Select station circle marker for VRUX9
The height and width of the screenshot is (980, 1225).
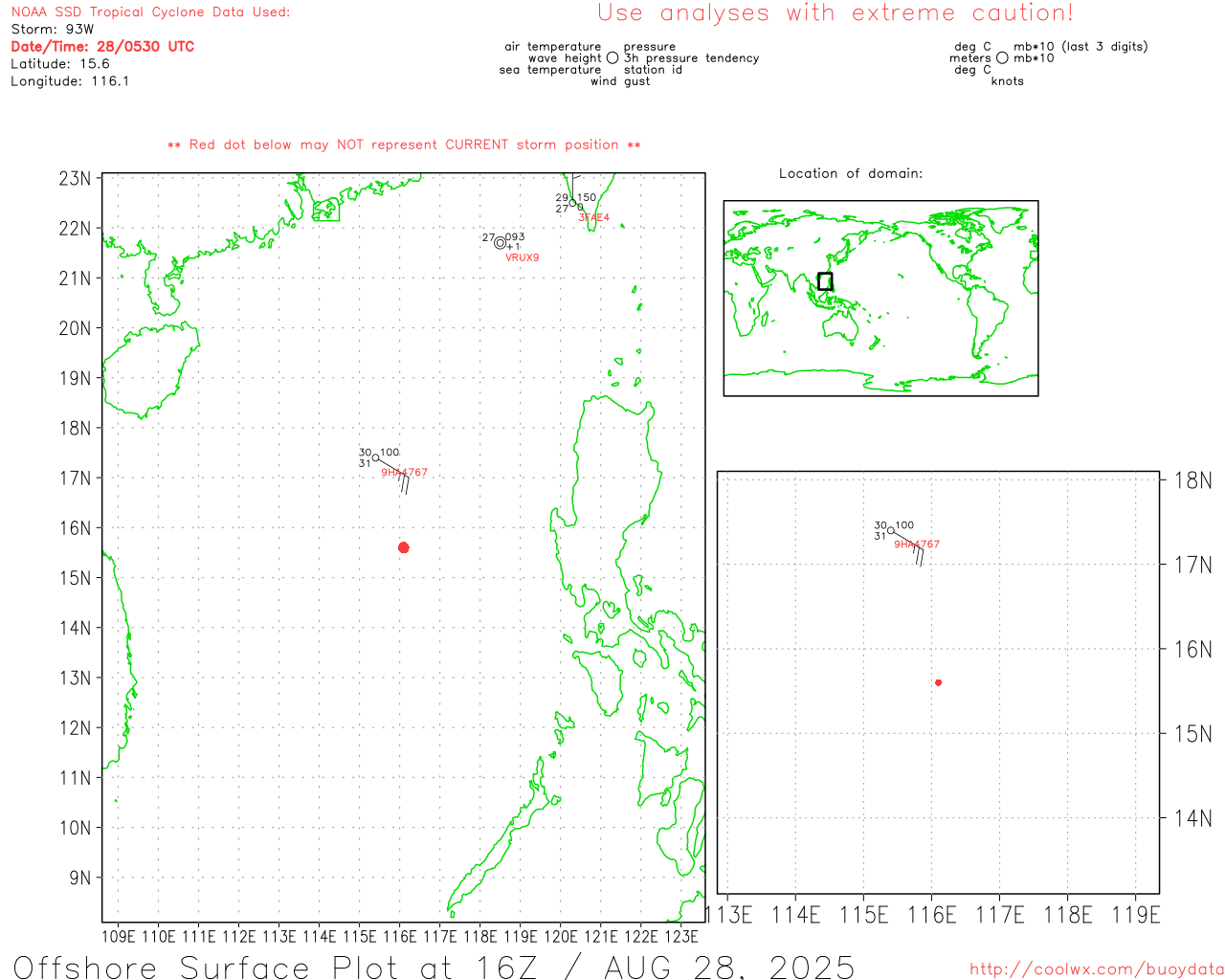tap(500, 242)
